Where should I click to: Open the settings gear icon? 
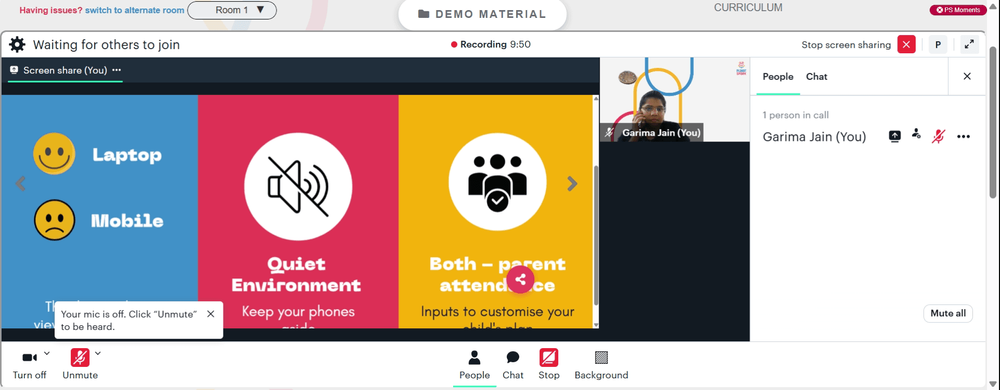(x=17, y=45)
